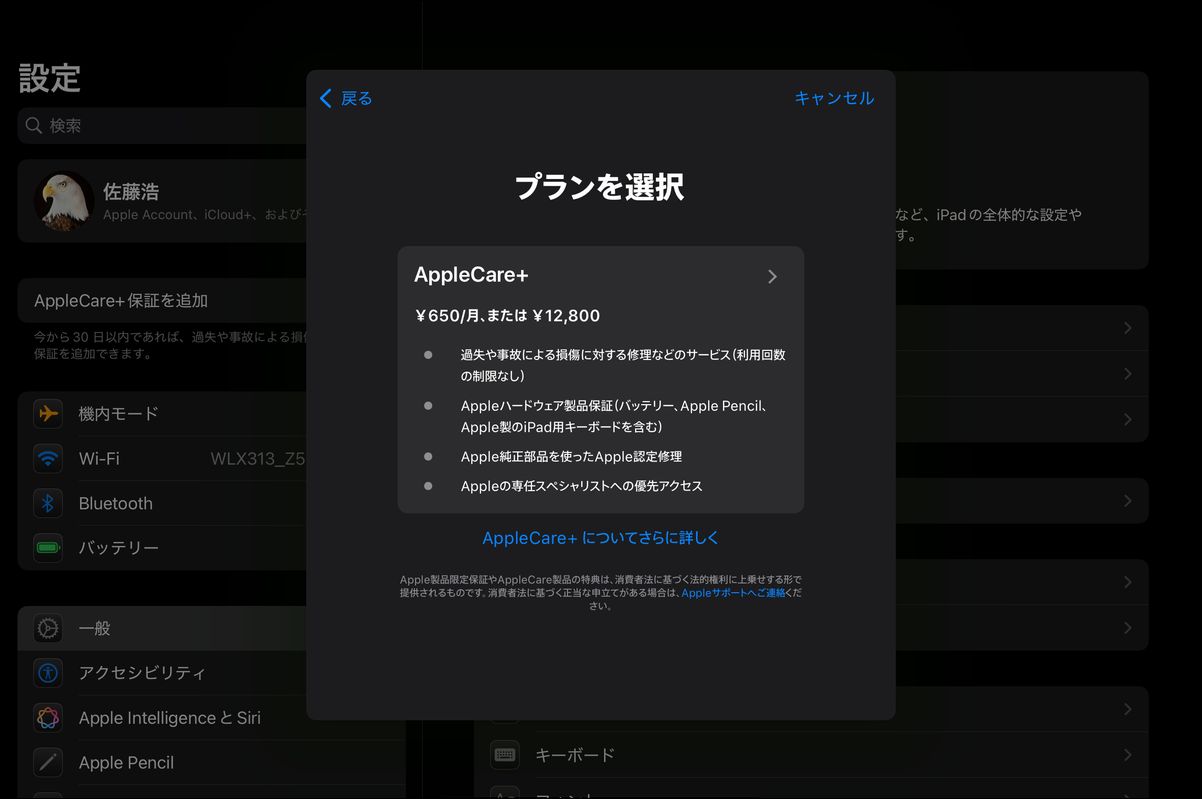Select the gear icon for 一般
Image resolution: width=1202 pixels, height=799 pixels.
pyautogui.click(x=48, y=628)
